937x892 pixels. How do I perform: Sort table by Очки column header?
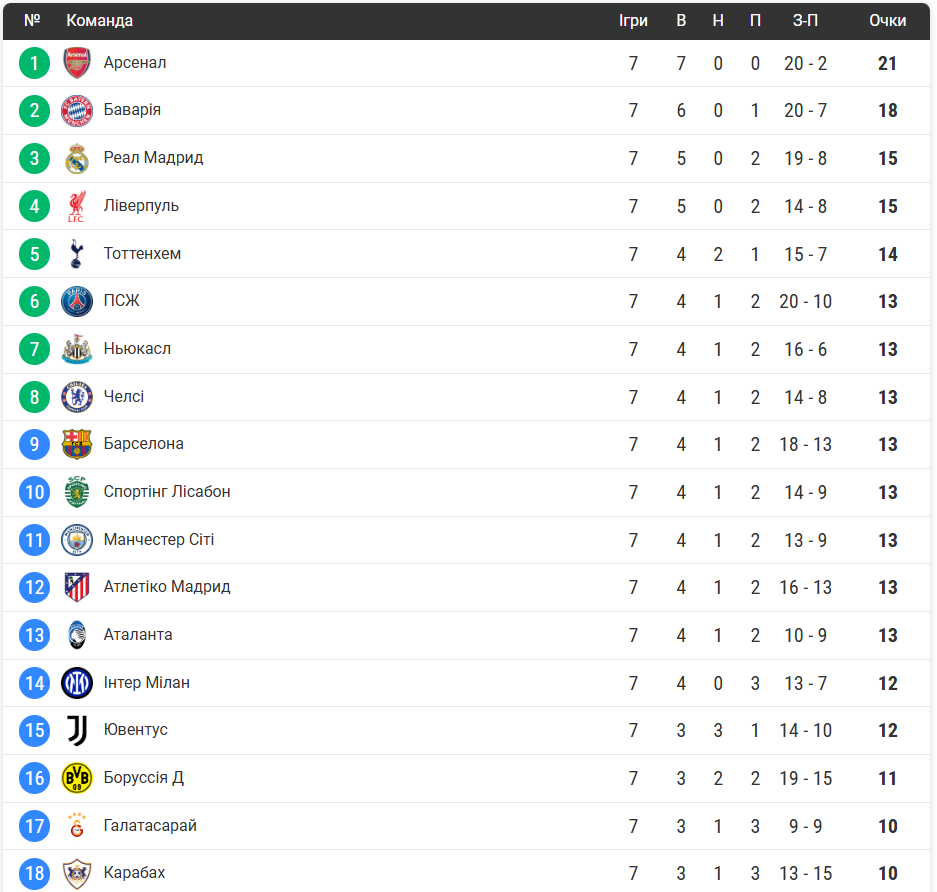click(x=887, y=20)
